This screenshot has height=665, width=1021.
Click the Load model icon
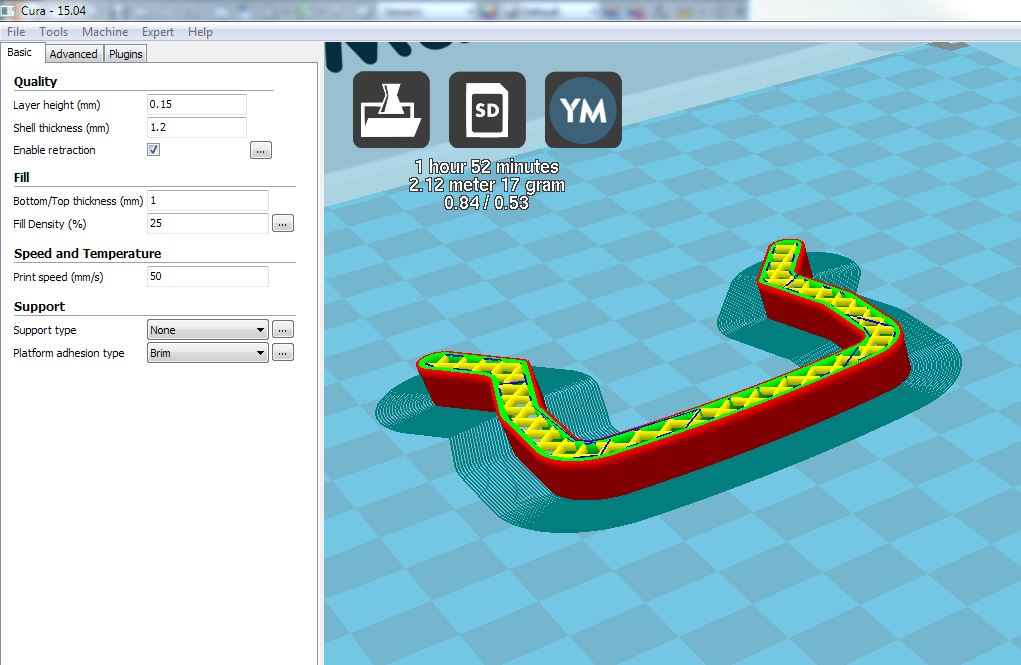pyautogui.click(x=391, y=110)
